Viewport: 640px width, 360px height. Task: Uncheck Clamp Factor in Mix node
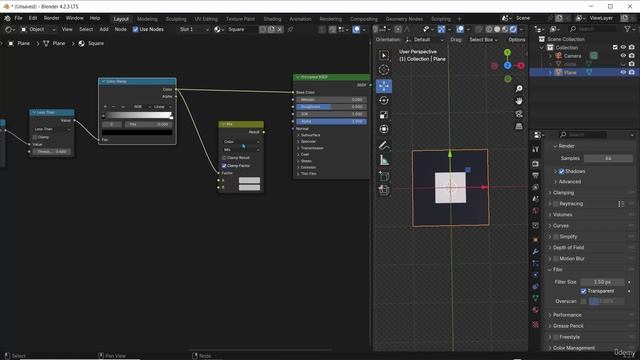224,166
